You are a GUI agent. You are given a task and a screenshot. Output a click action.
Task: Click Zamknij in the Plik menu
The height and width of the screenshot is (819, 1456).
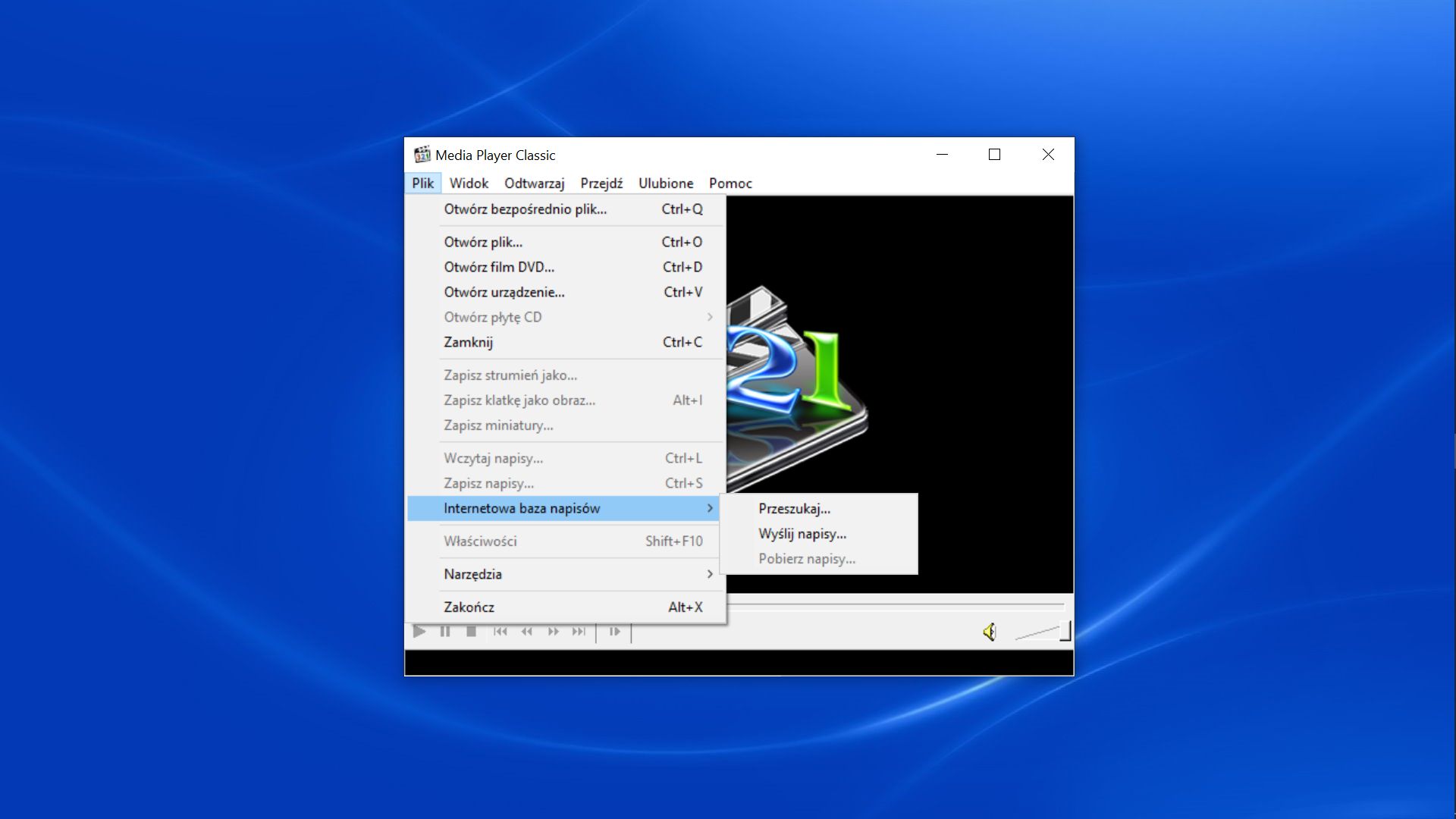coord(566,342)
